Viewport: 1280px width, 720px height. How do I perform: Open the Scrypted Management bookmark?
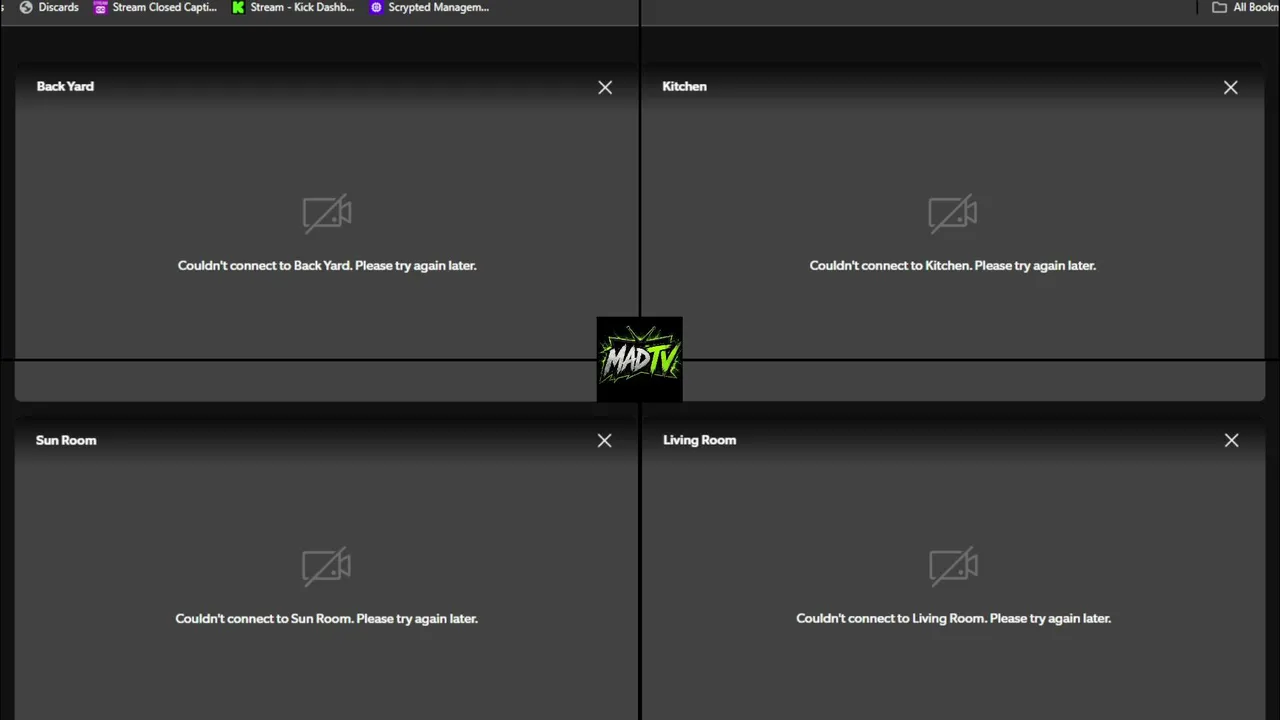430,7
